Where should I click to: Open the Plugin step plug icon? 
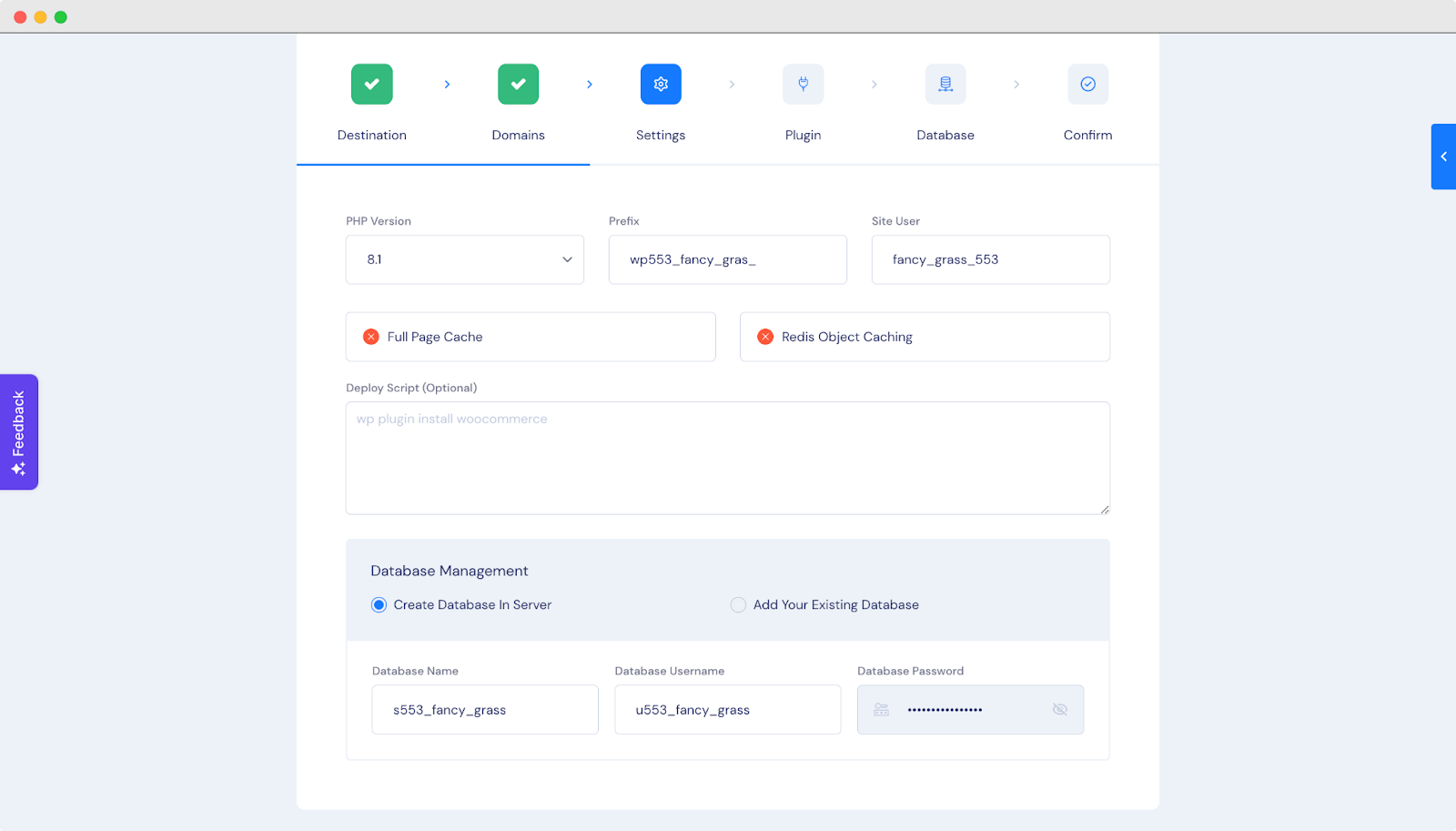point(803,85)
